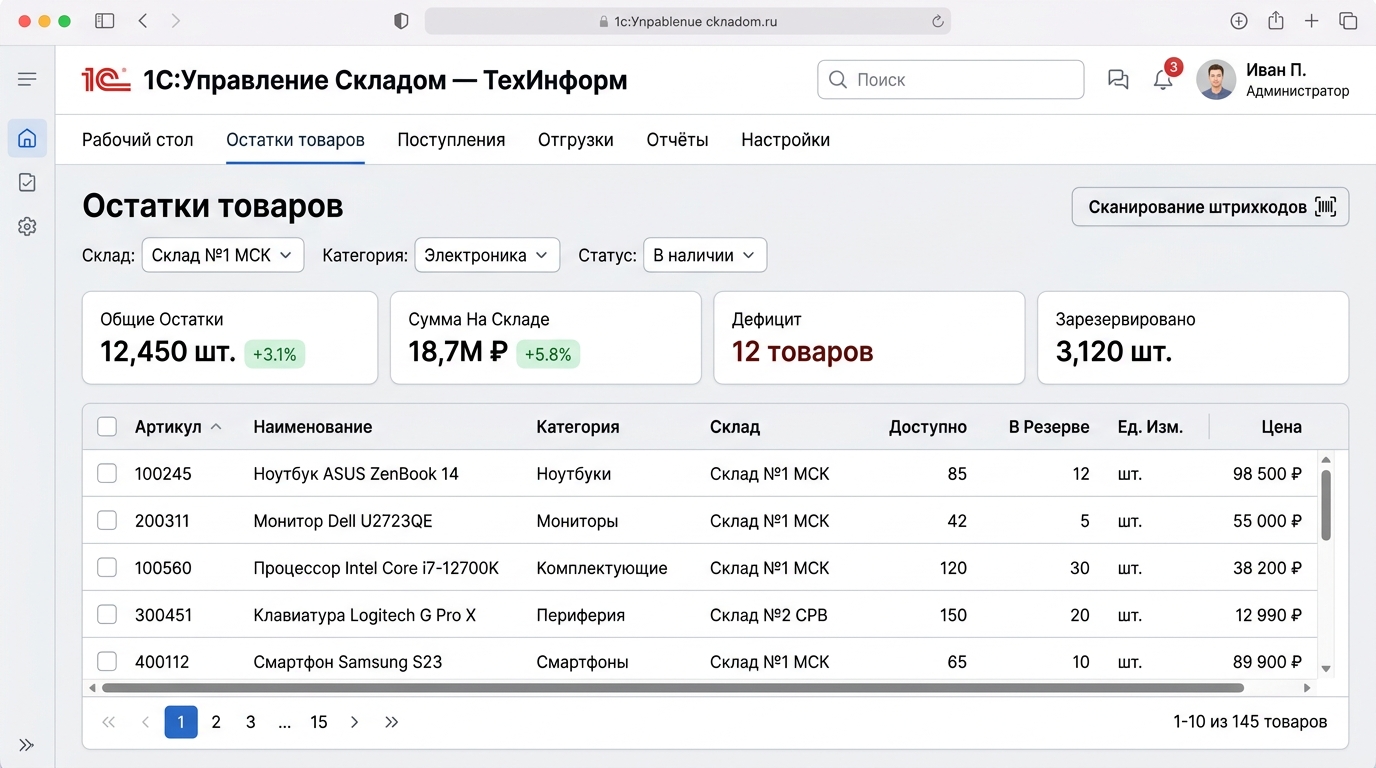
Task: Go to page 2 of results
Action: [x=216, y=722]
